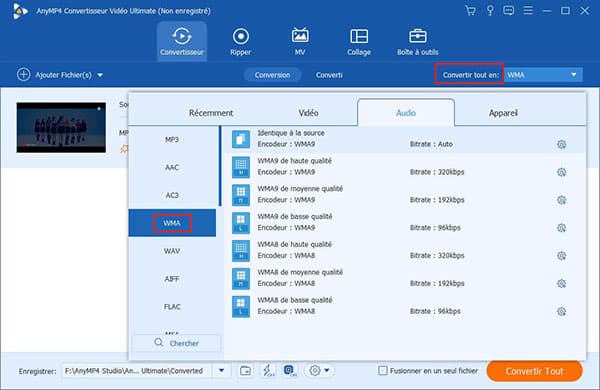The height and width of the screenshot is (390, 600).
Task: Select WMA9 de haute qualité preset
Action: [x=406, y=167]
